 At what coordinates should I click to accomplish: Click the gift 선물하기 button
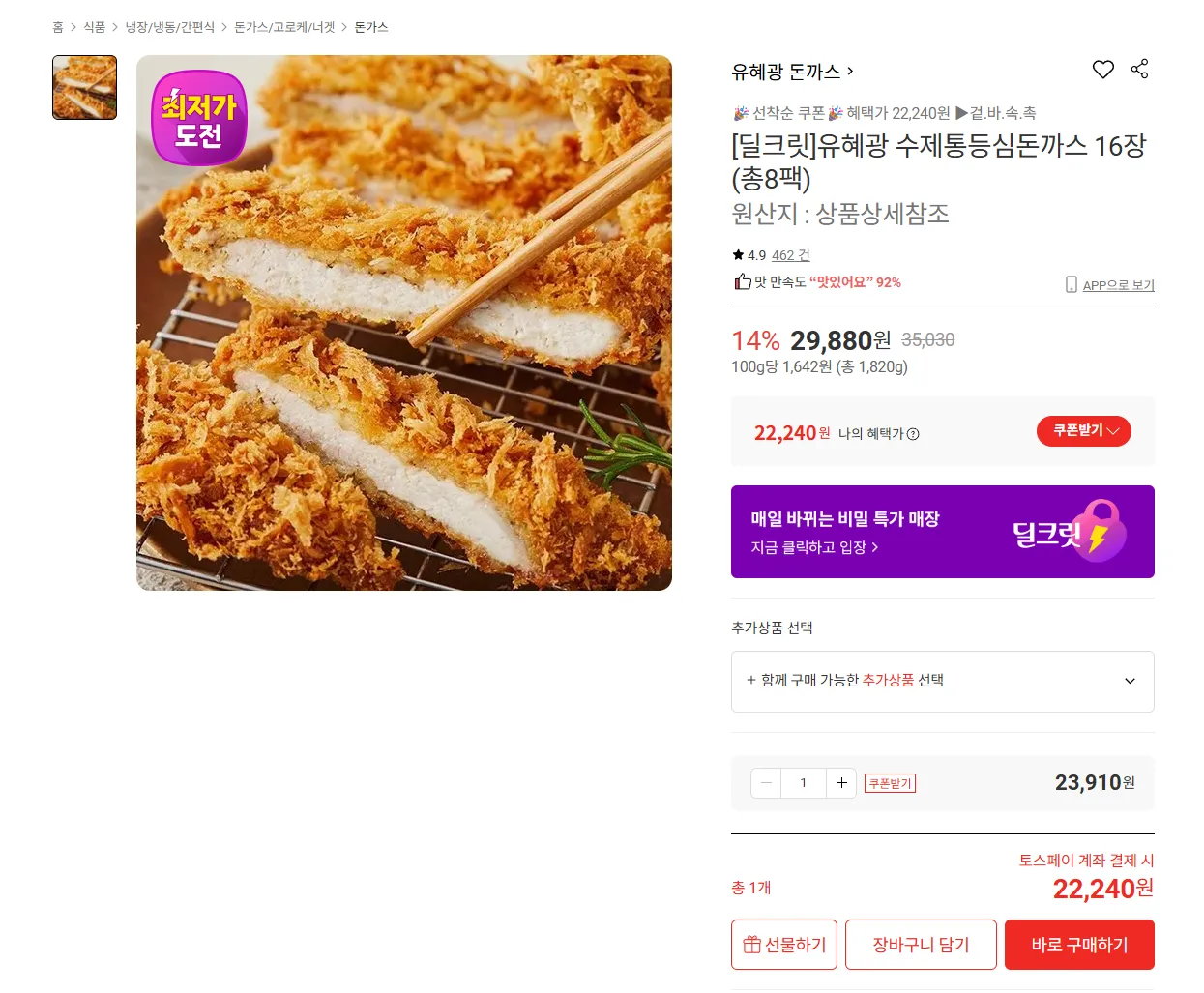click(x=784, y=945)
